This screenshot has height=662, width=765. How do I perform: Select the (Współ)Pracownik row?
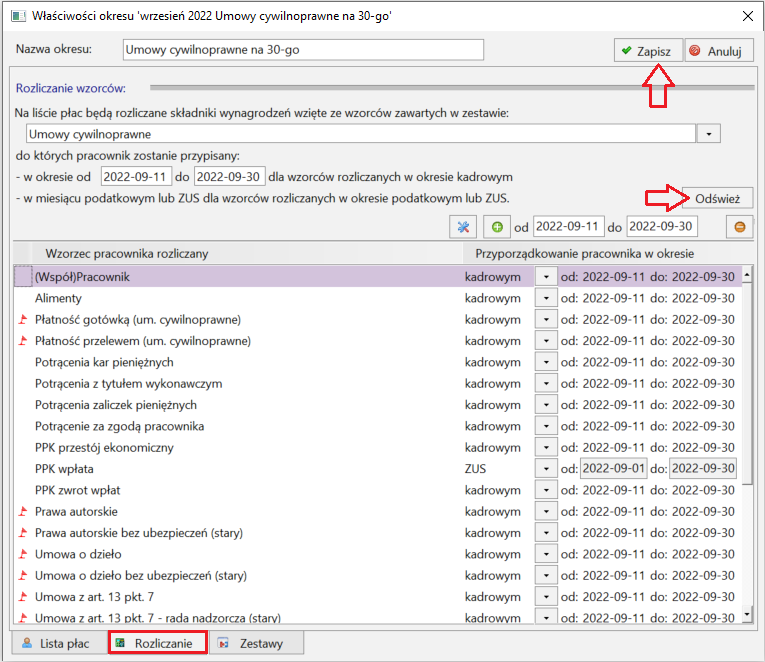tap(378, 277)
